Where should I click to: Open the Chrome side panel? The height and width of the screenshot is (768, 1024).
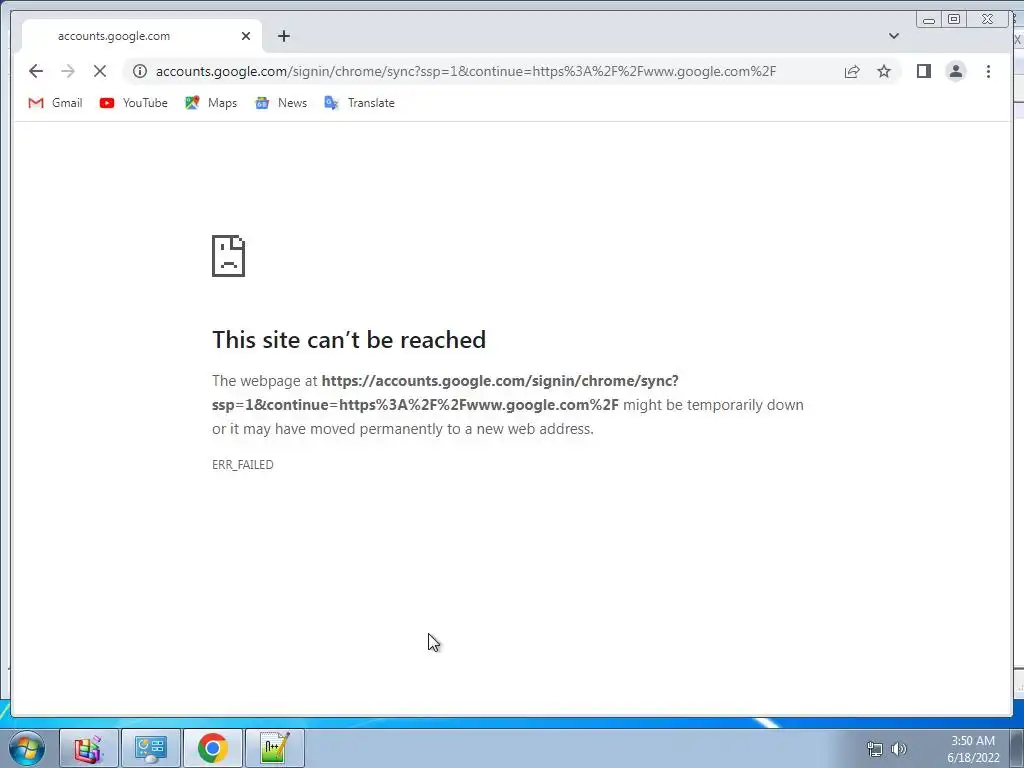(923, 71)
